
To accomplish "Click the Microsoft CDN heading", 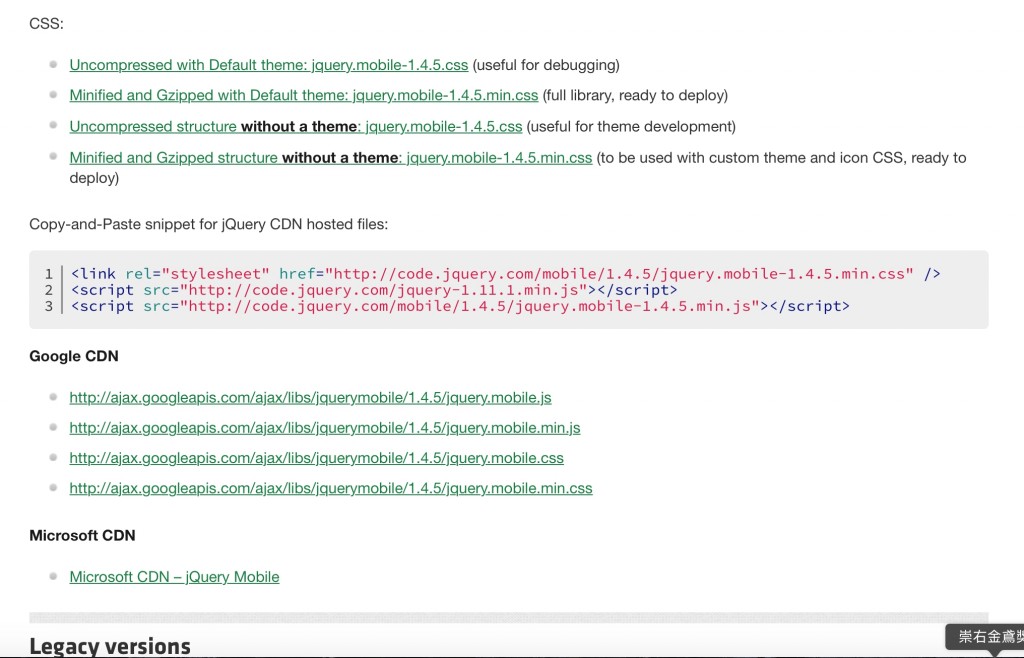I will pyautogui.click(x=82, y=535).
